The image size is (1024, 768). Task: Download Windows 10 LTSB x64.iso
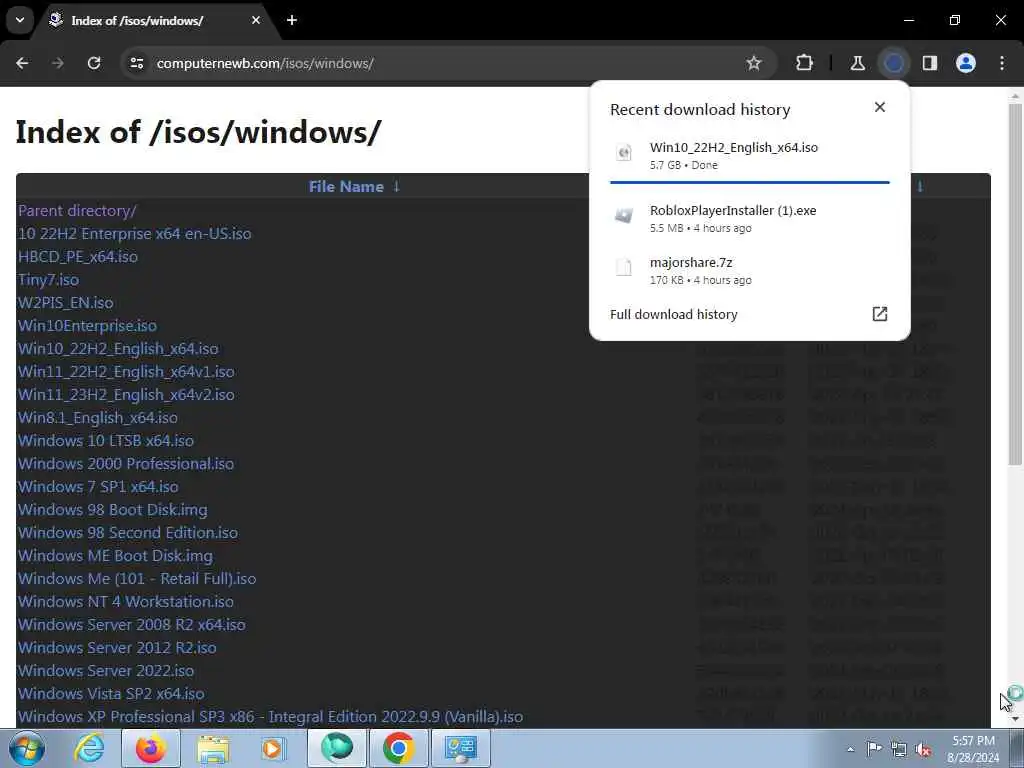(x=106, y=440)
